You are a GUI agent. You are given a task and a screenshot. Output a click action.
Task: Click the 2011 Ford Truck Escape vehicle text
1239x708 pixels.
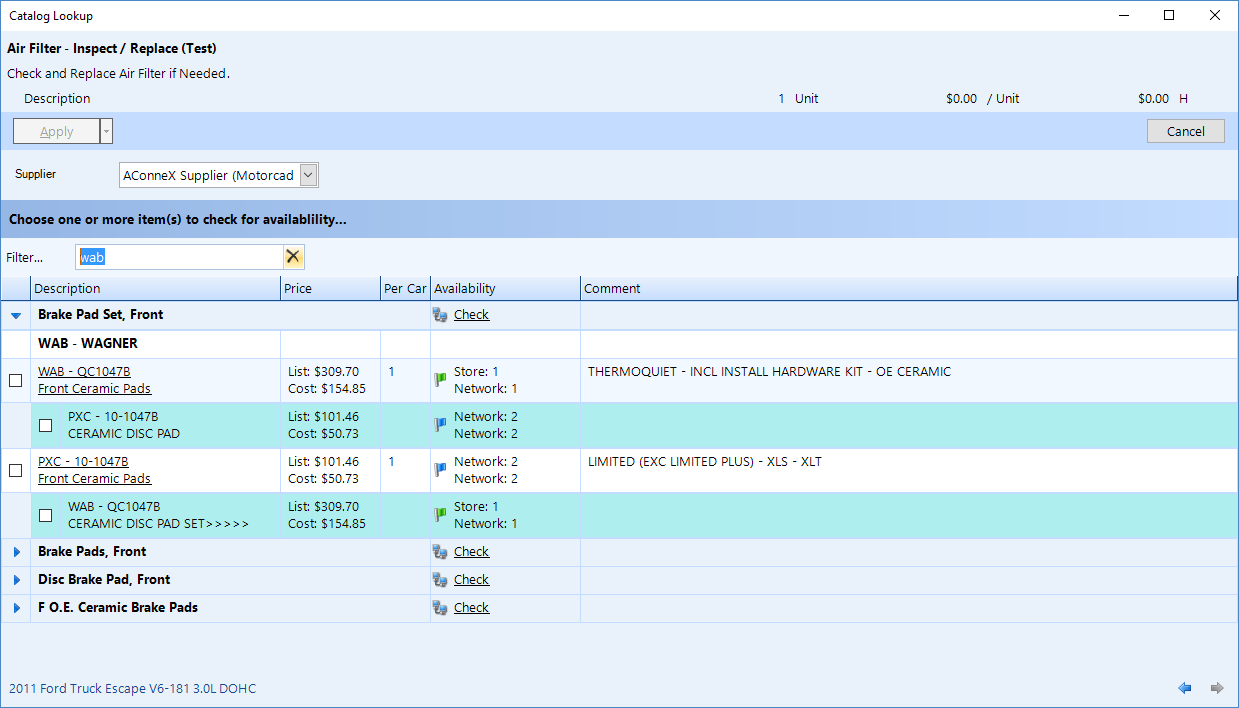click(x=132, y=689)
